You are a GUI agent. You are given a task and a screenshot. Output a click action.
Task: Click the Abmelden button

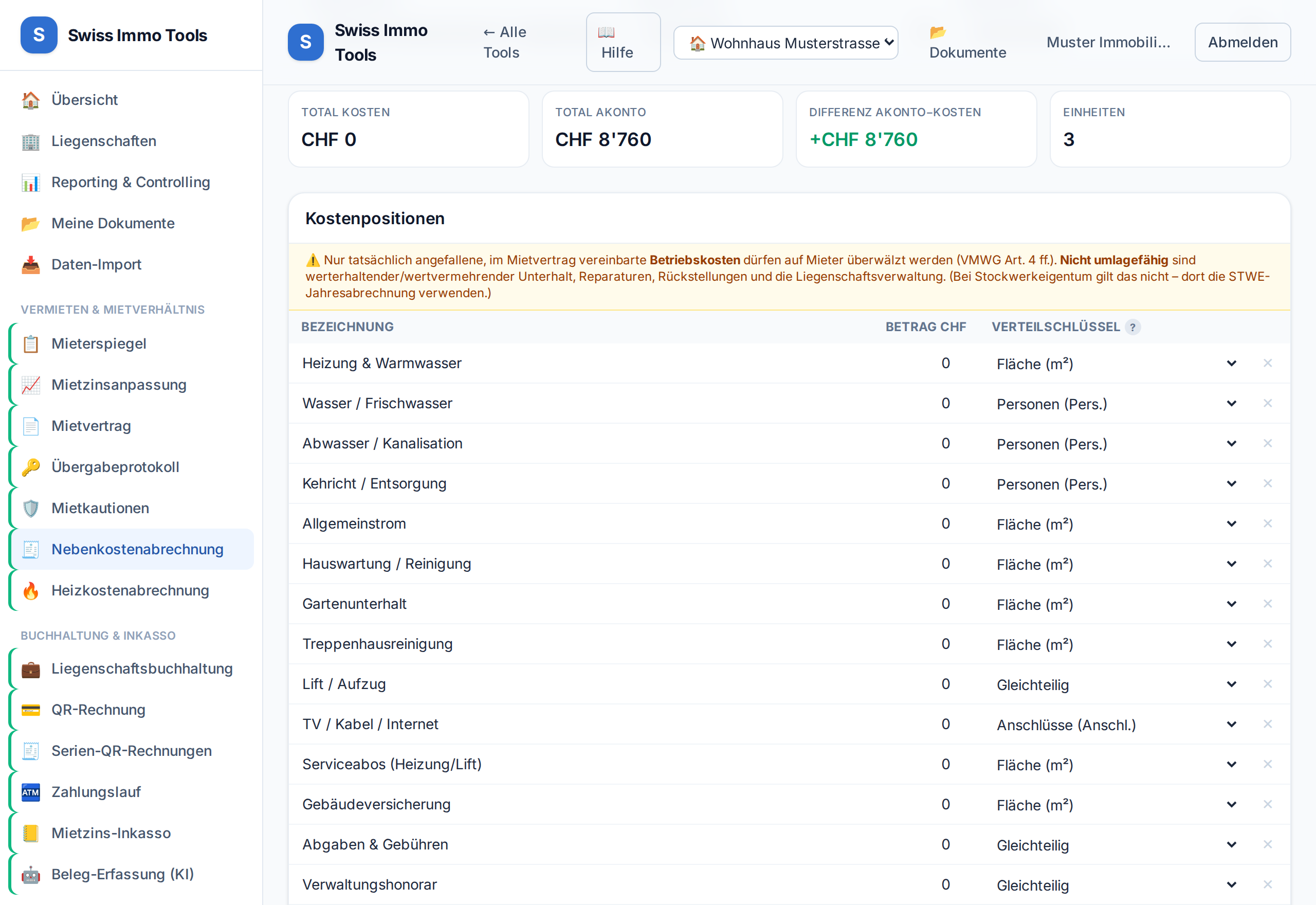[x=1242, y=43]
